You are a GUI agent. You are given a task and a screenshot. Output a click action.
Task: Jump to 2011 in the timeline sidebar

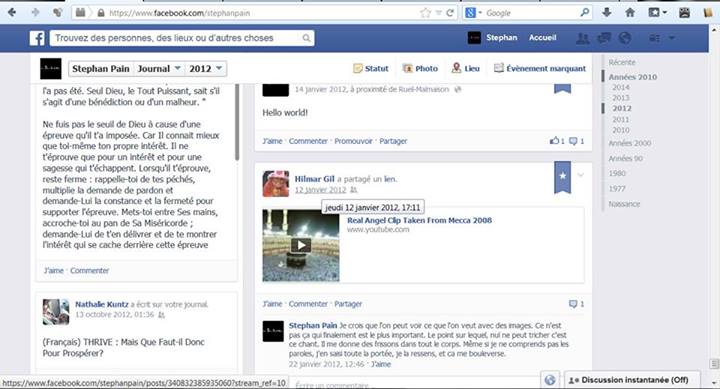620,119
